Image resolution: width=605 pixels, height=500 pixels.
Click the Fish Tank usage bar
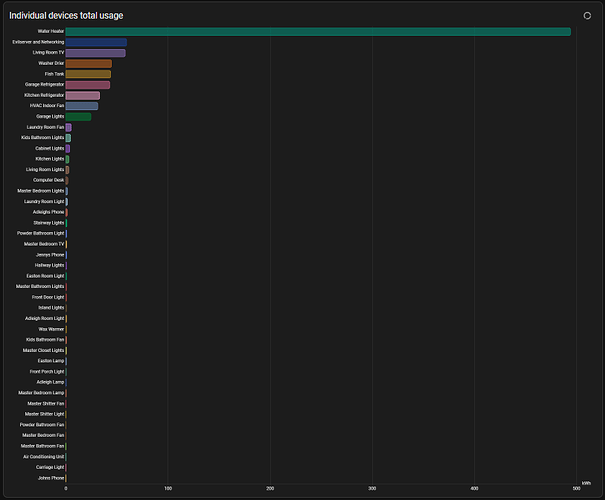pyautogui.click(x=88, y=74)
